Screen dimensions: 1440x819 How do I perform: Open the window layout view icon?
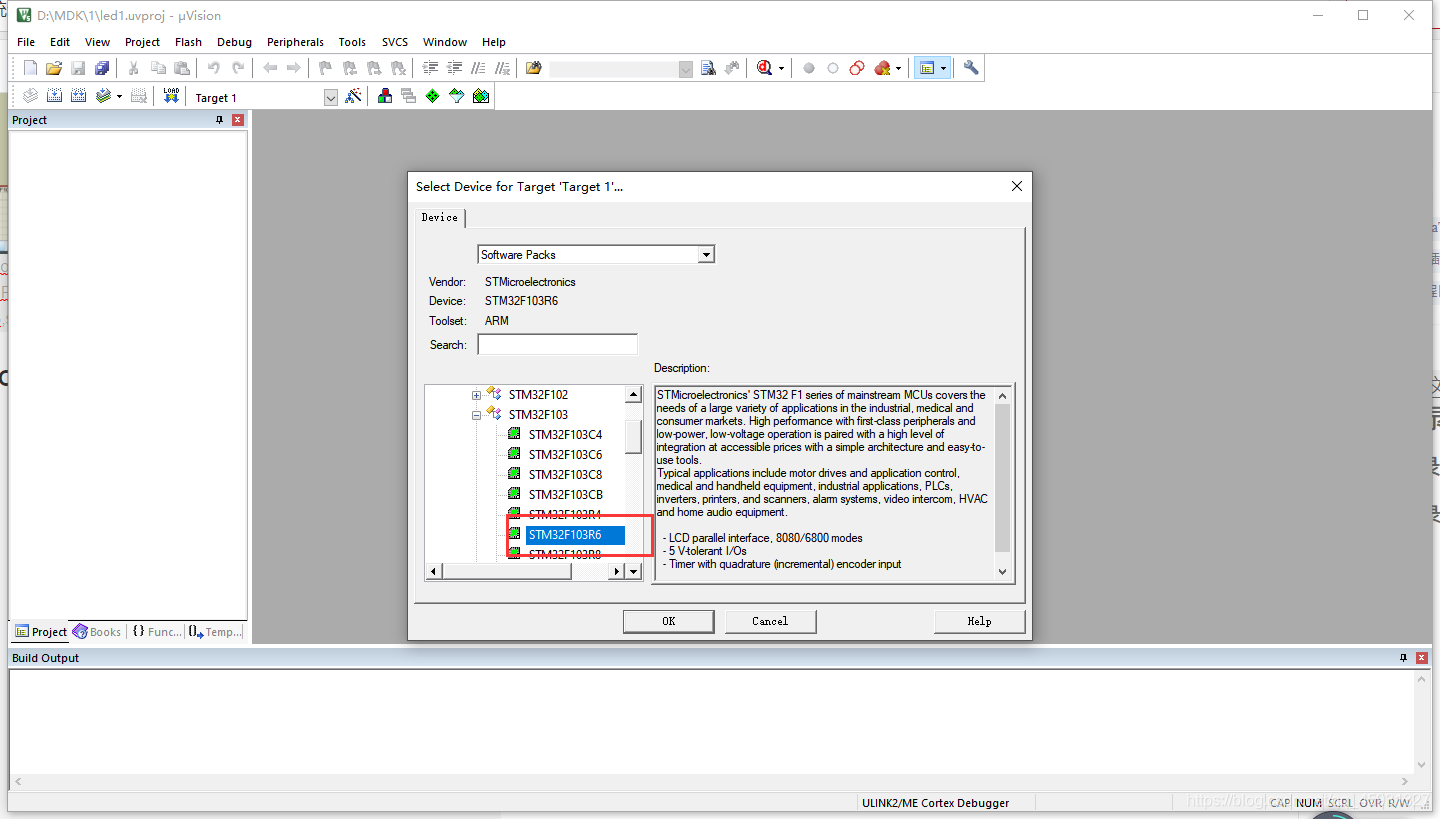927,68
